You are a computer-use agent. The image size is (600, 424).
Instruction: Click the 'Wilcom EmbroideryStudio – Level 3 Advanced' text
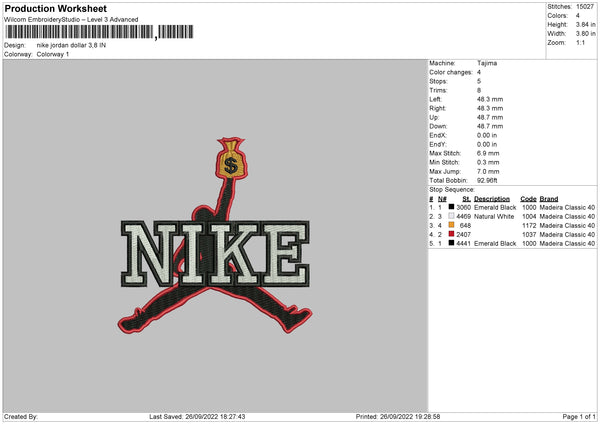tap(71, 20)
